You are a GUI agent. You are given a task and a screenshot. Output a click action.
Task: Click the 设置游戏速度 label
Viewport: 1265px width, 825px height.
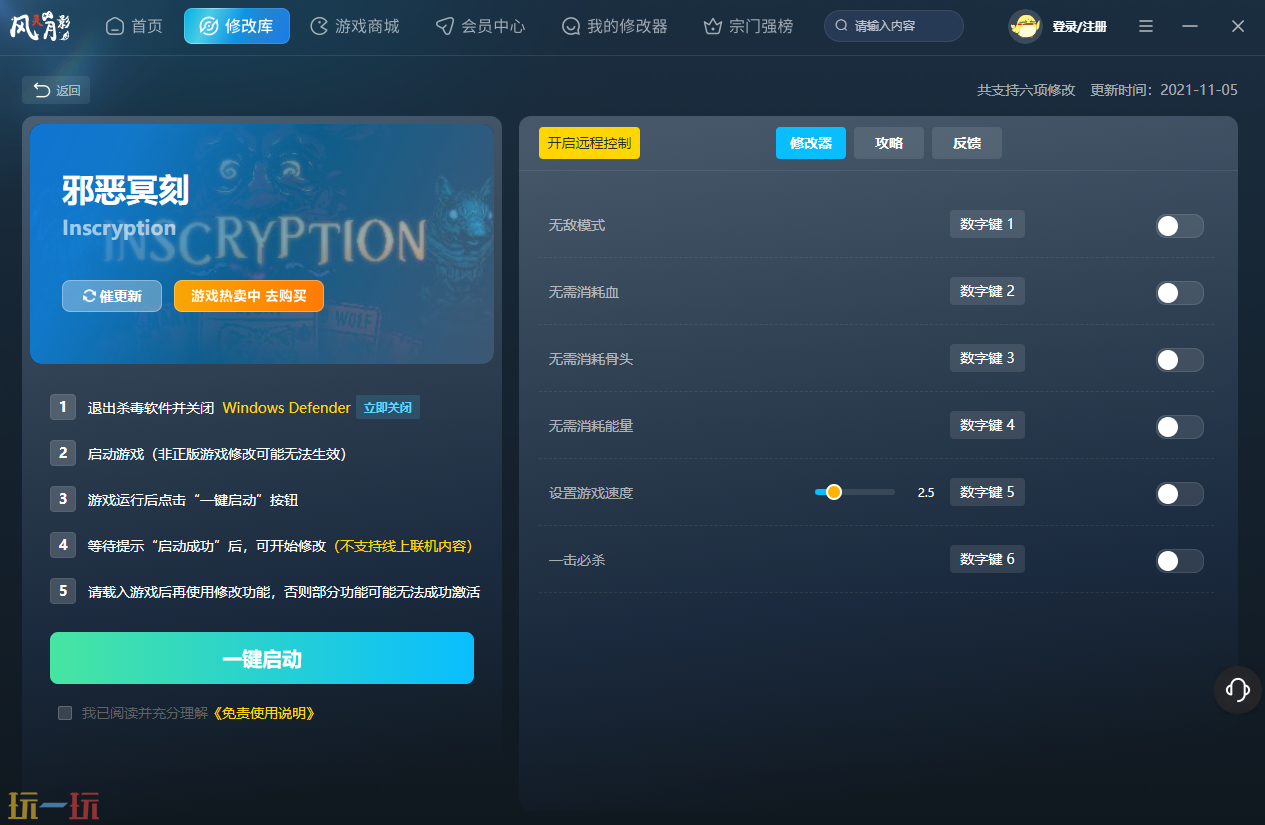[591, 493]
